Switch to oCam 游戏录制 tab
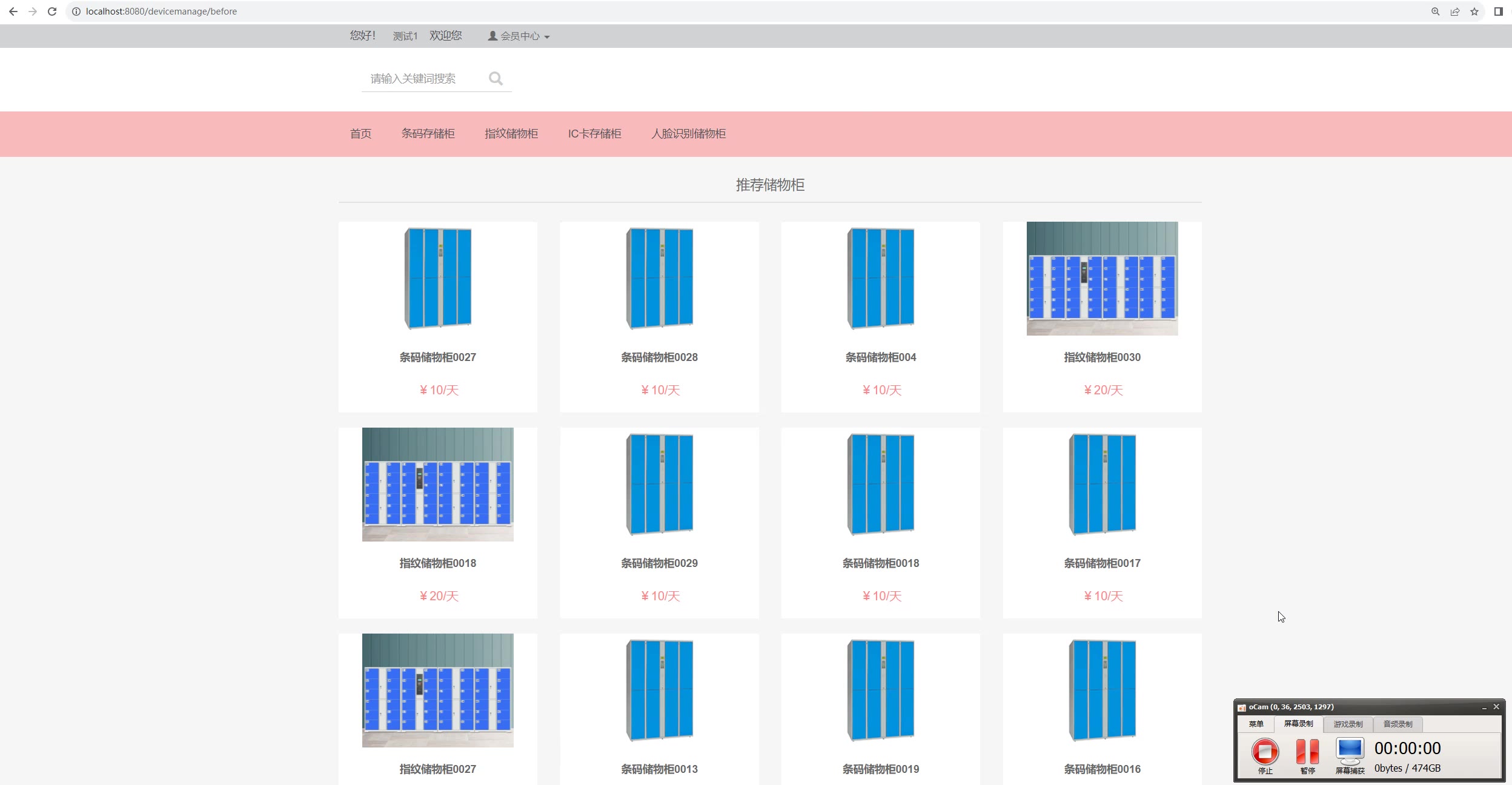1512x785 pixels. click(1348, 724)
